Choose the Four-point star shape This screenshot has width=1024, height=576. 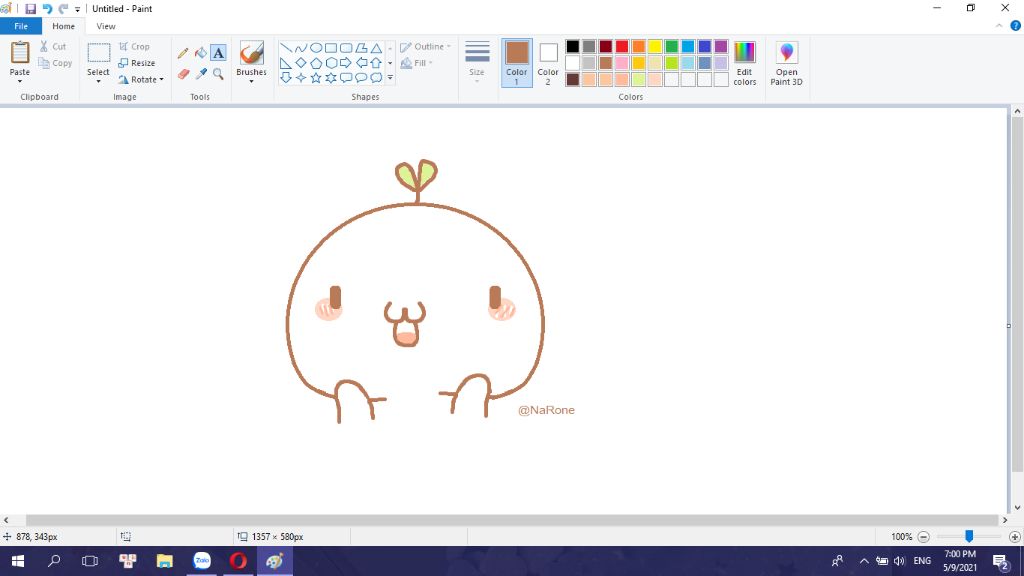tap(300, 78)
